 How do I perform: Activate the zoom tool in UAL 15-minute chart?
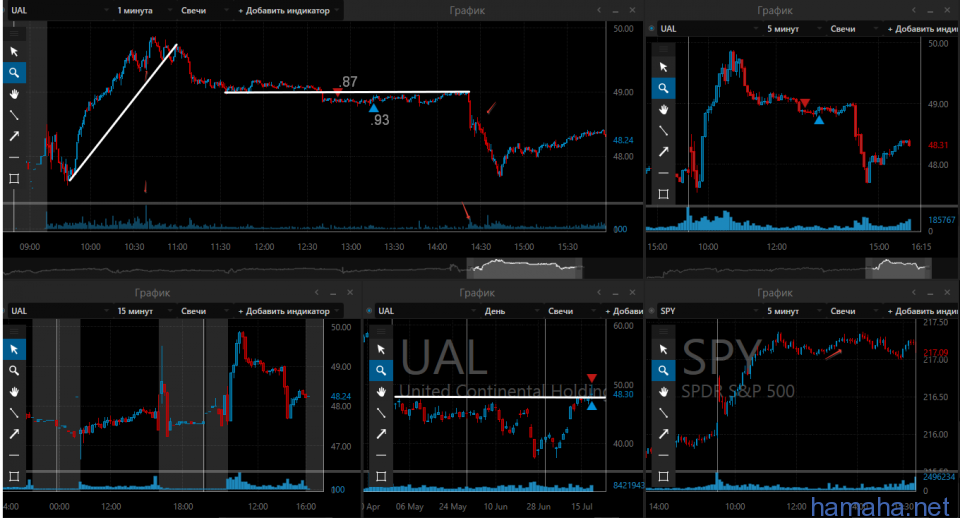(14, 370)
